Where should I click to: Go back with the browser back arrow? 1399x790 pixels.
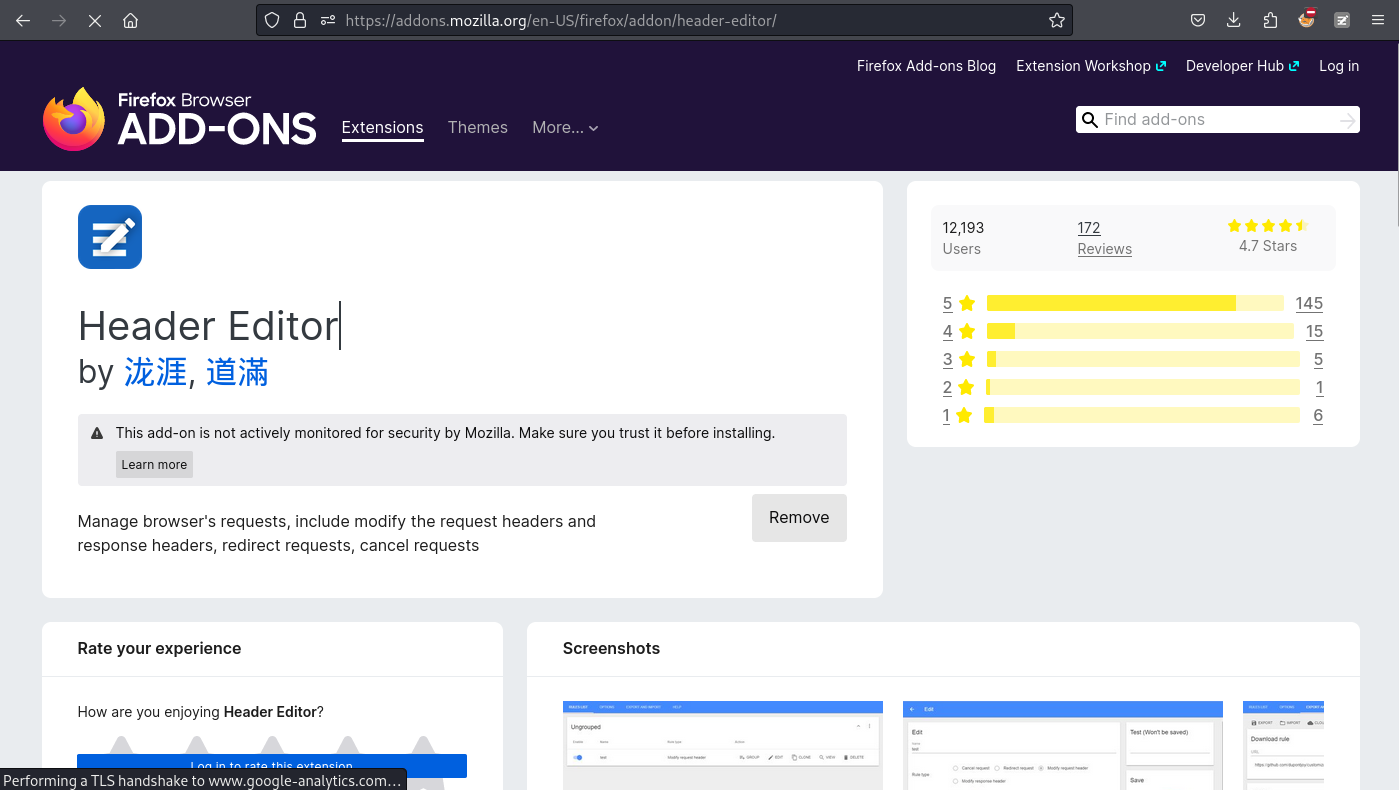[23, 20]
